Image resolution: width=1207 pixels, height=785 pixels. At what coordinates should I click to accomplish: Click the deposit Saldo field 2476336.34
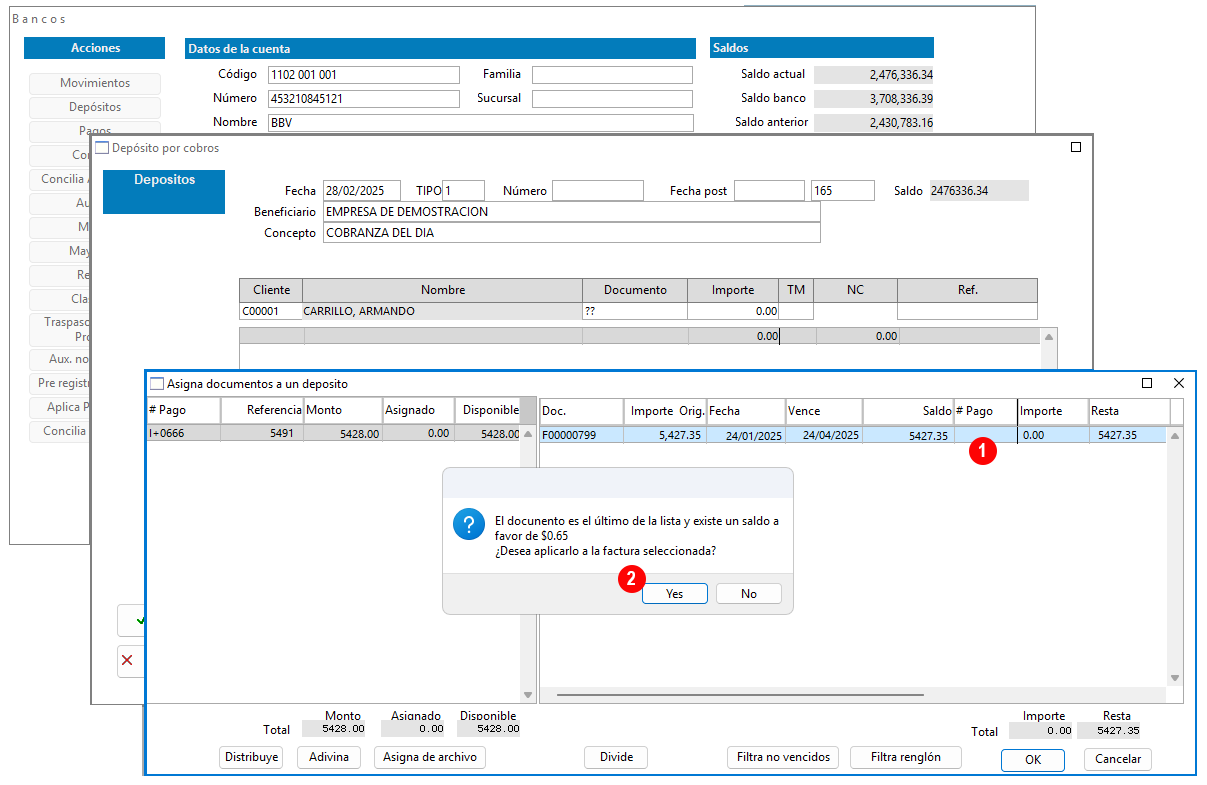tap(978, 190)
